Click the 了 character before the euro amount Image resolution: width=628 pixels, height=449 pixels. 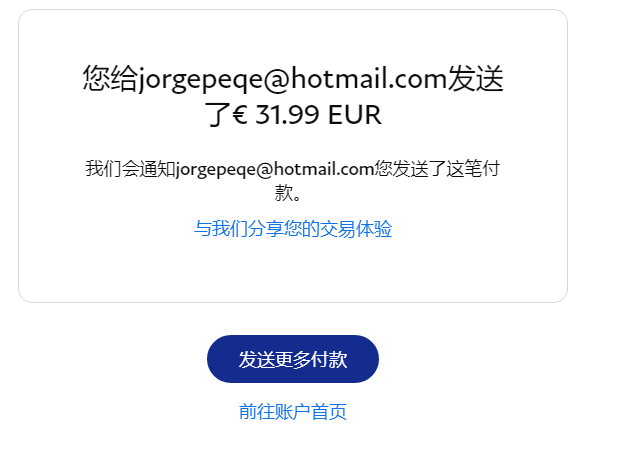coord(218,115)
